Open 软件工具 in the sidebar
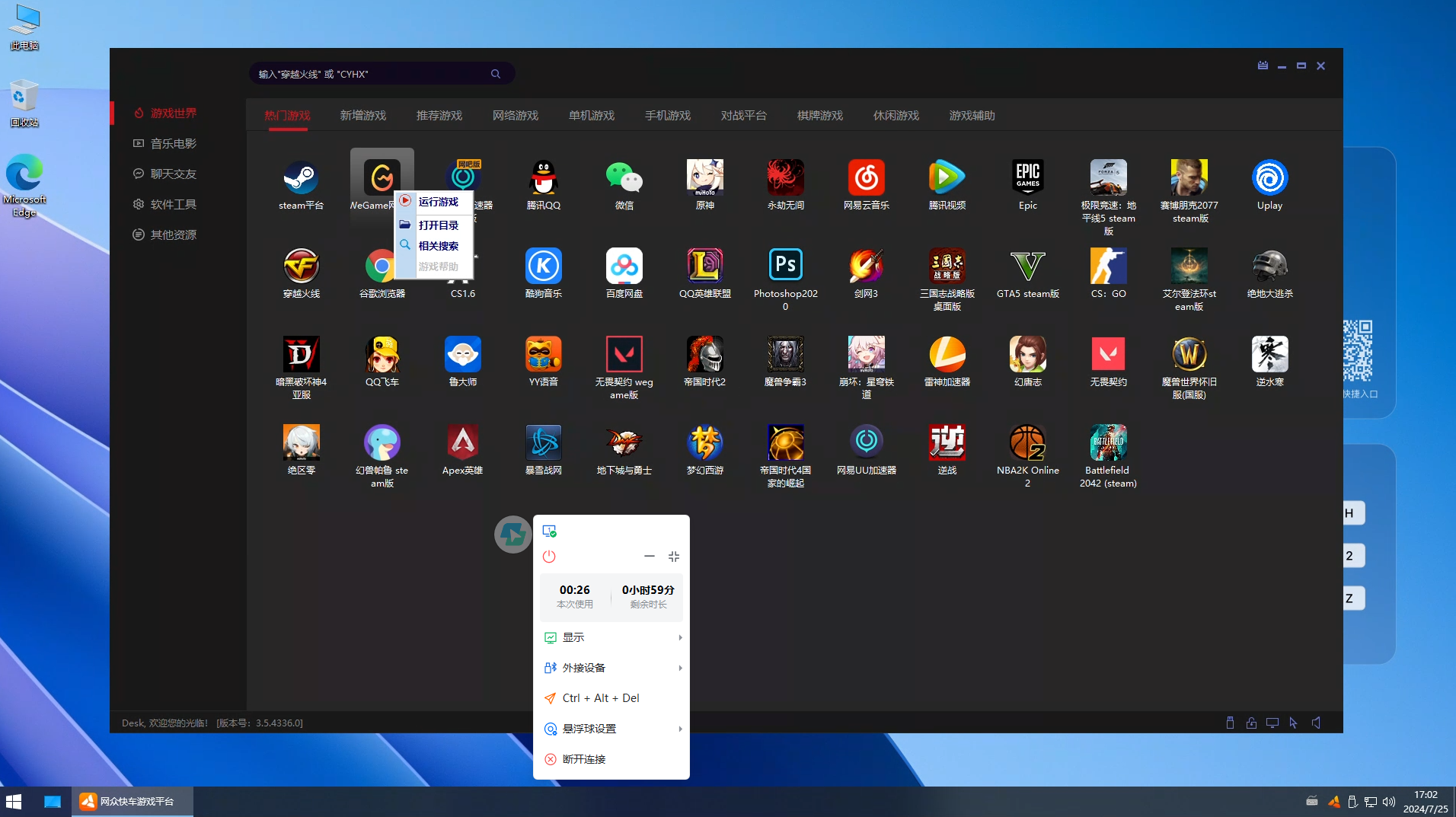Image resolution: width=1456 pixels, height=817 pixels. click(x=164, y=204)
